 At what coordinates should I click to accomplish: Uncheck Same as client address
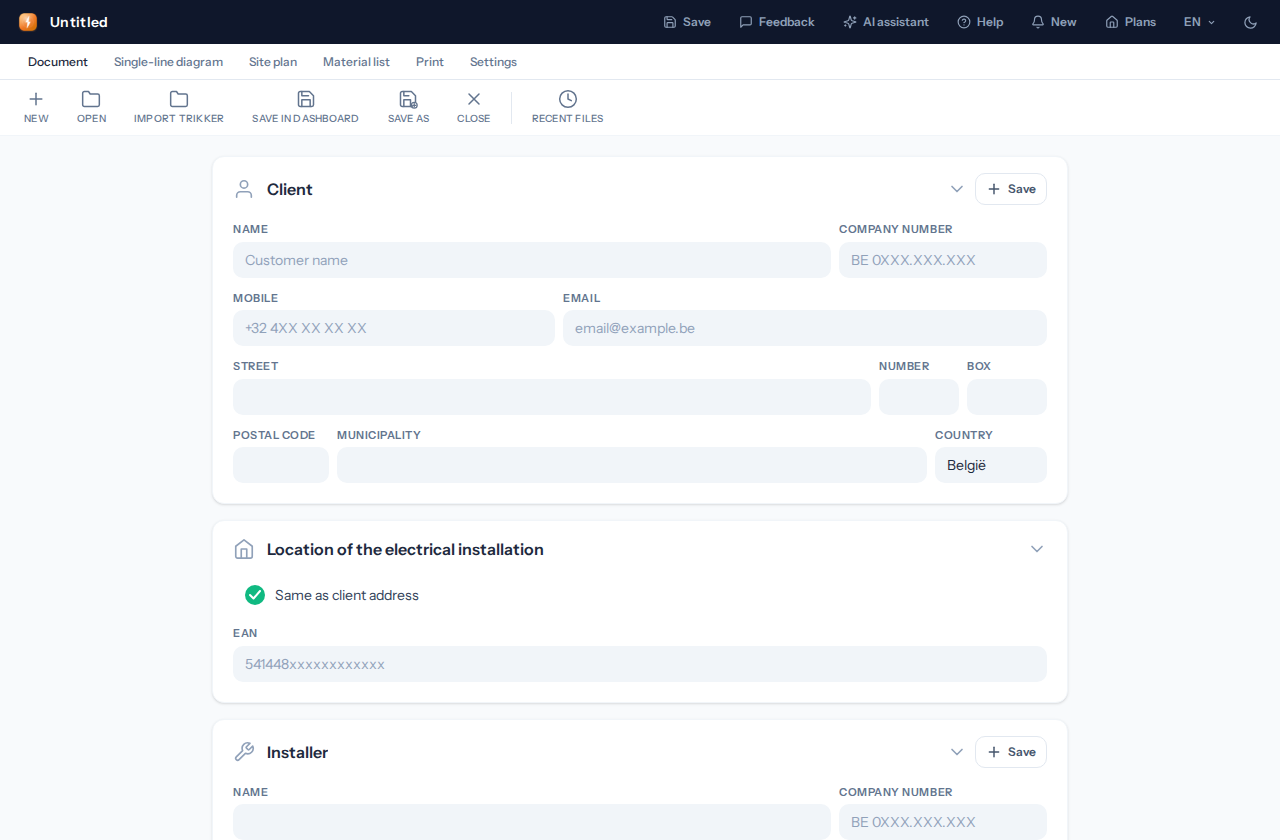tap(255, 595)
